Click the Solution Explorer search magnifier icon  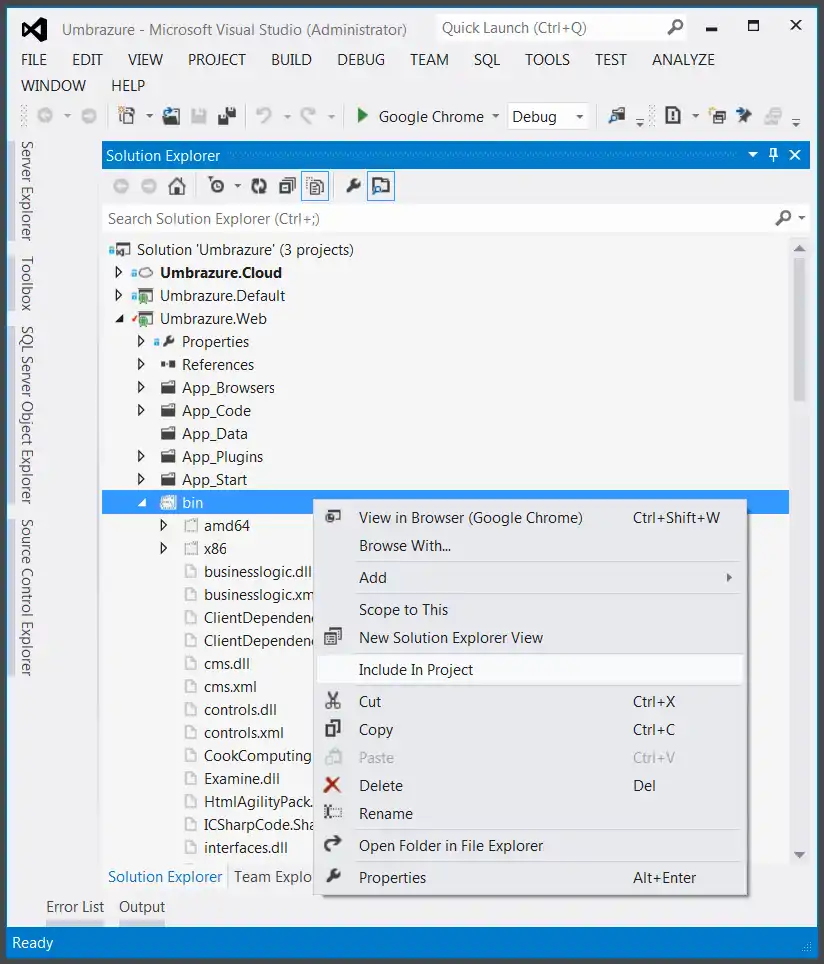(x=783, y=218)
